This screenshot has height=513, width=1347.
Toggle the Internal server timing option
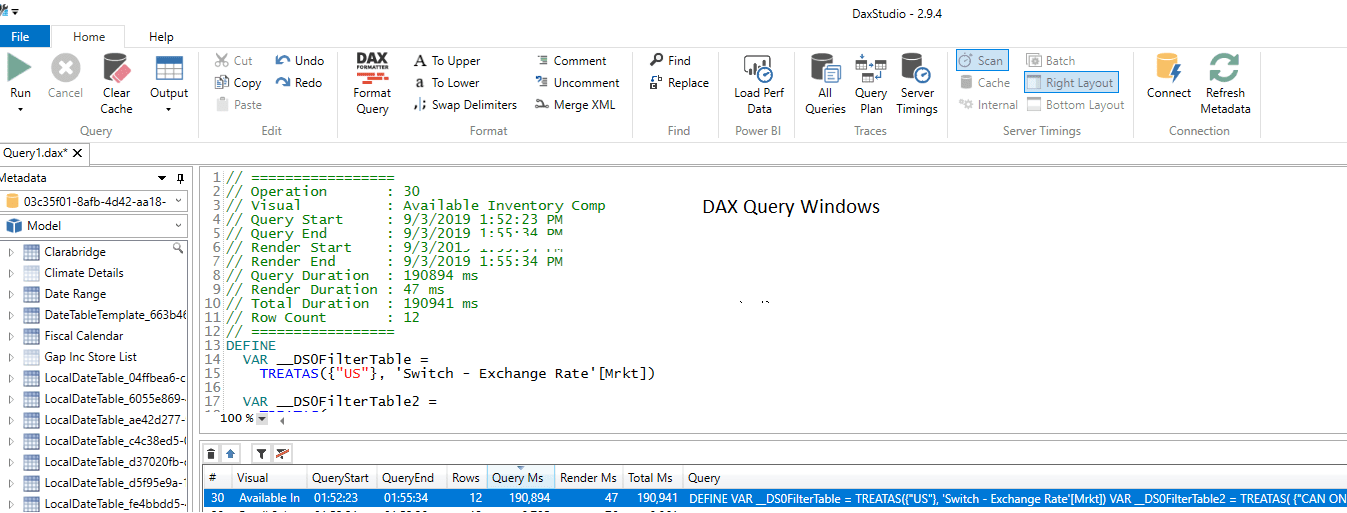tap(988, 105)
